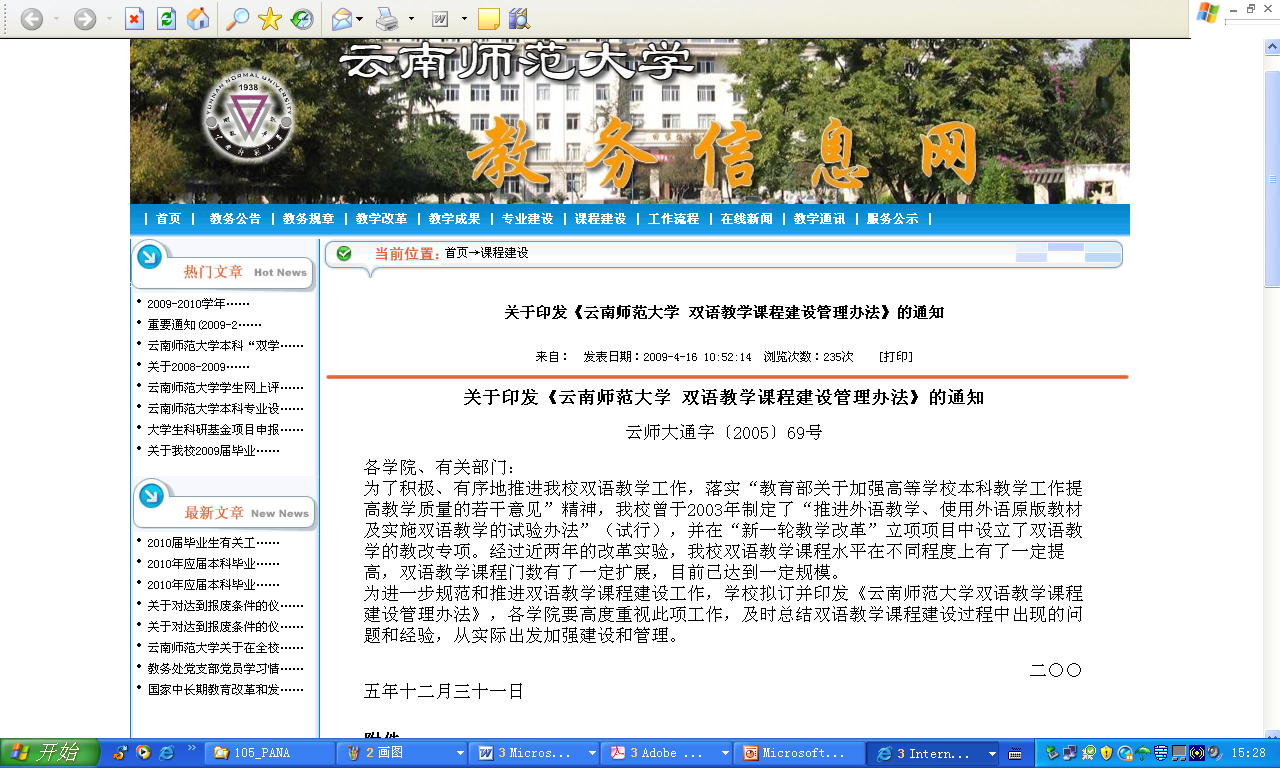Viewport: 1280px width, 768px height.
Task: Click the green check icon before 当前位置
Action: (344, 253)
